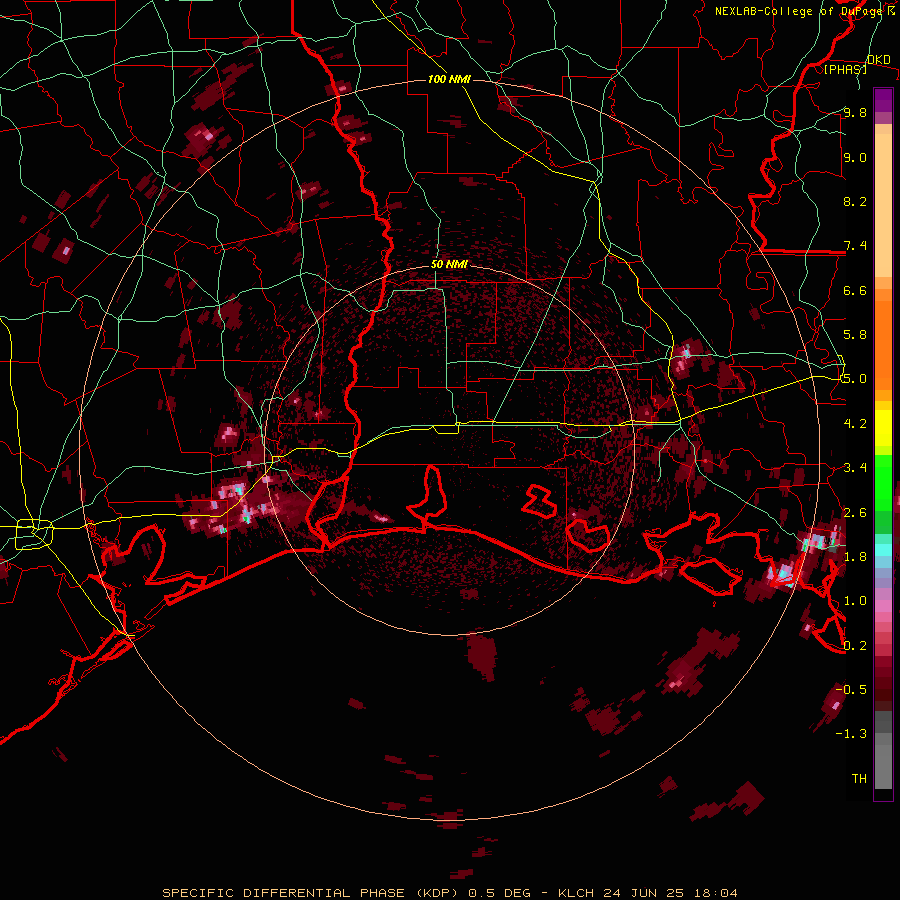Click the cyan segment of color bar
This screenshot has width=900, height=900.
point(883,550)
